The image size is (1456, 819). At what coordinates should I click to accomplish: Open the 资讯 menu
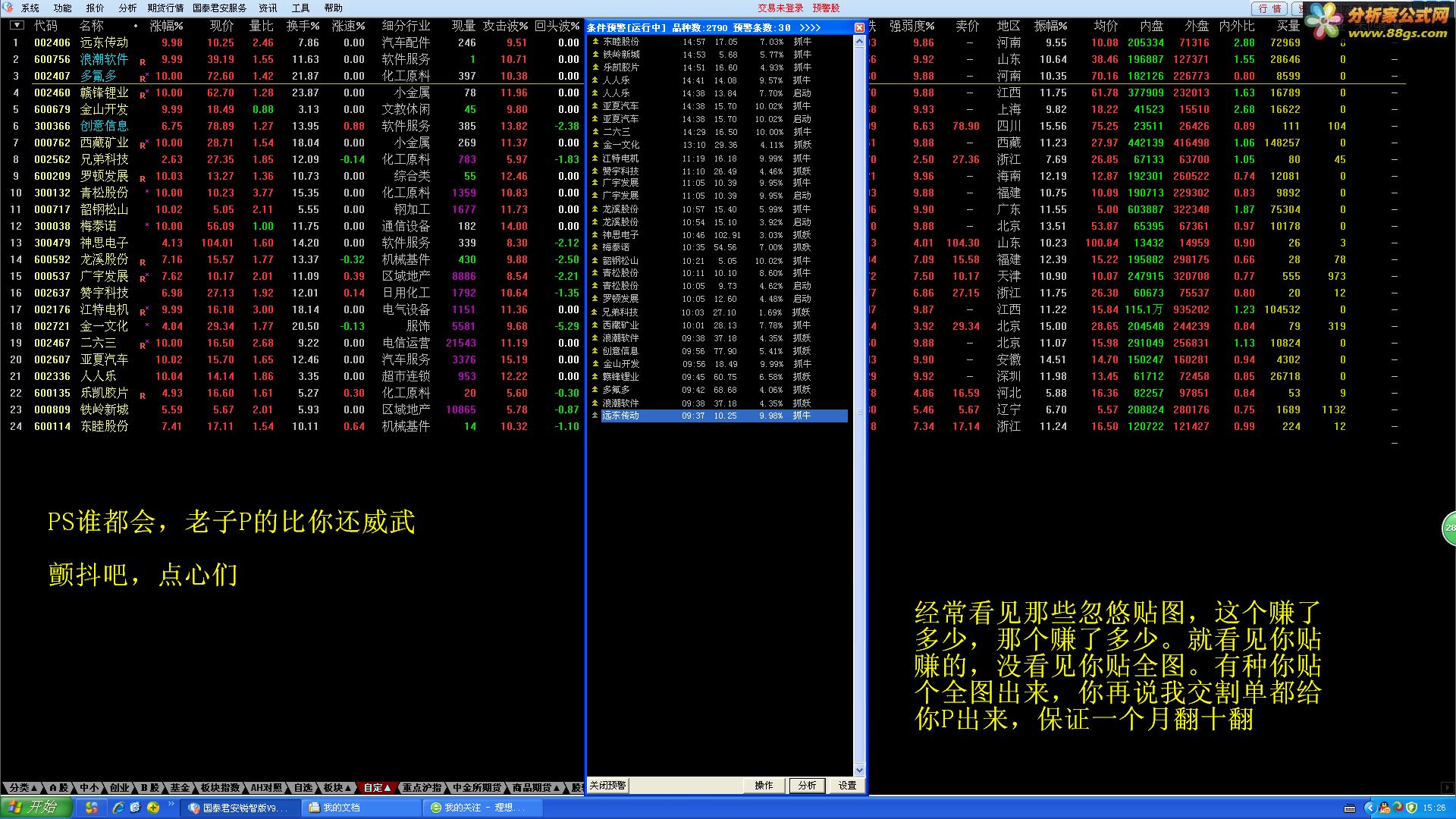coord(268,8)
